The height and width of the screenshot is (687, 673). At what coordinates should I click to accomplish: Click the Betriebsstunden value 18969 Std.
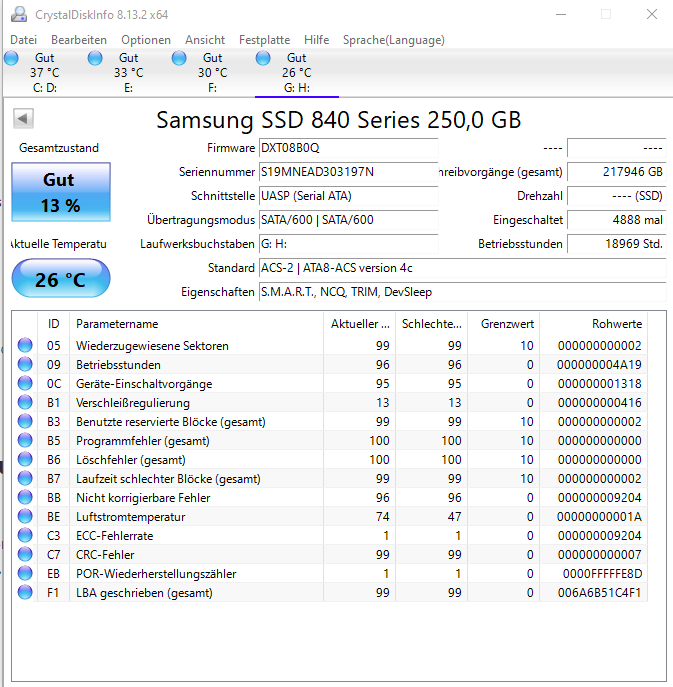pyautogui.click(x=617, y=244)
